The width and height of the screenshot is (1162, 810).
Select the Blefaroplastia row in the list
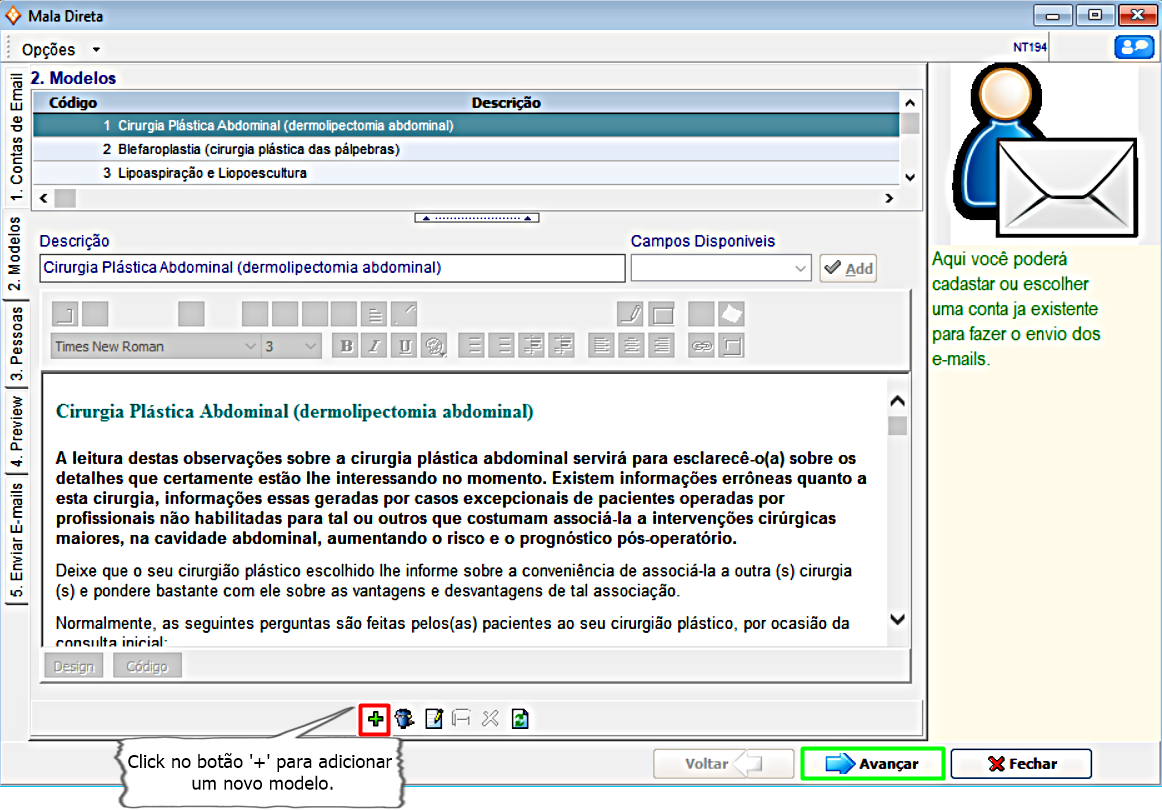coord(258,149)
